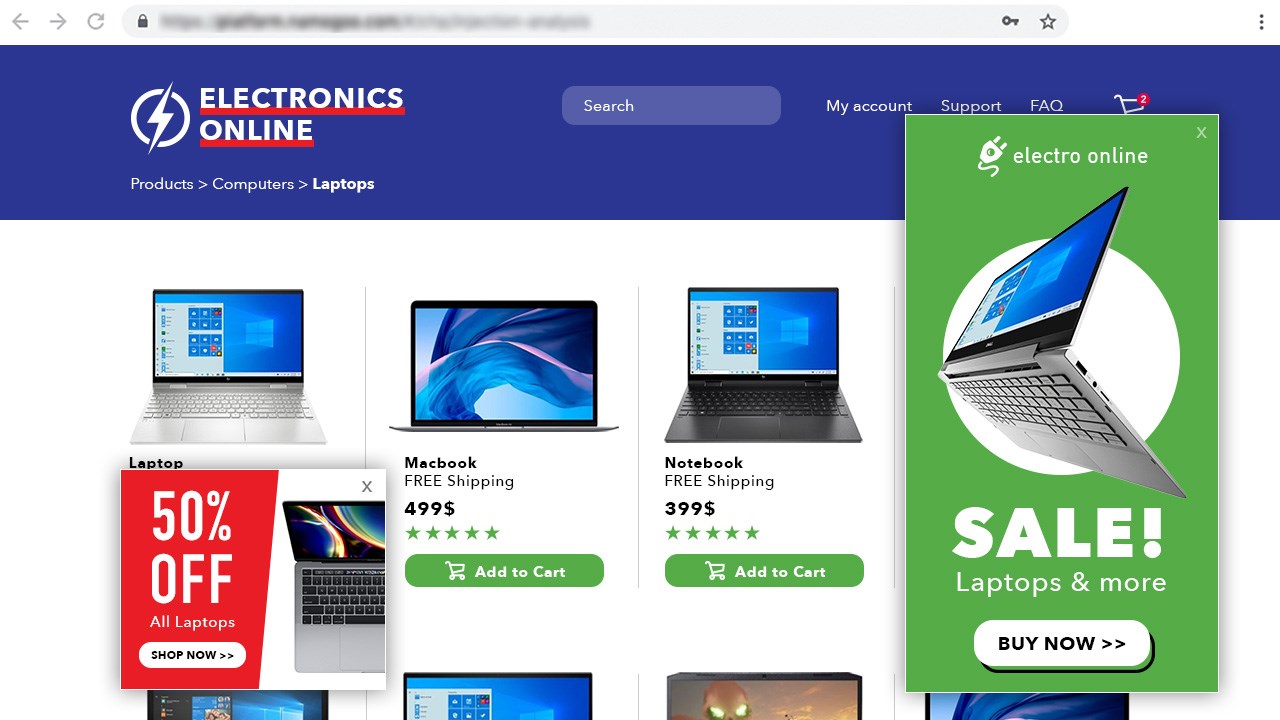
Task: Open the Macbook product image
Action: 504,366
